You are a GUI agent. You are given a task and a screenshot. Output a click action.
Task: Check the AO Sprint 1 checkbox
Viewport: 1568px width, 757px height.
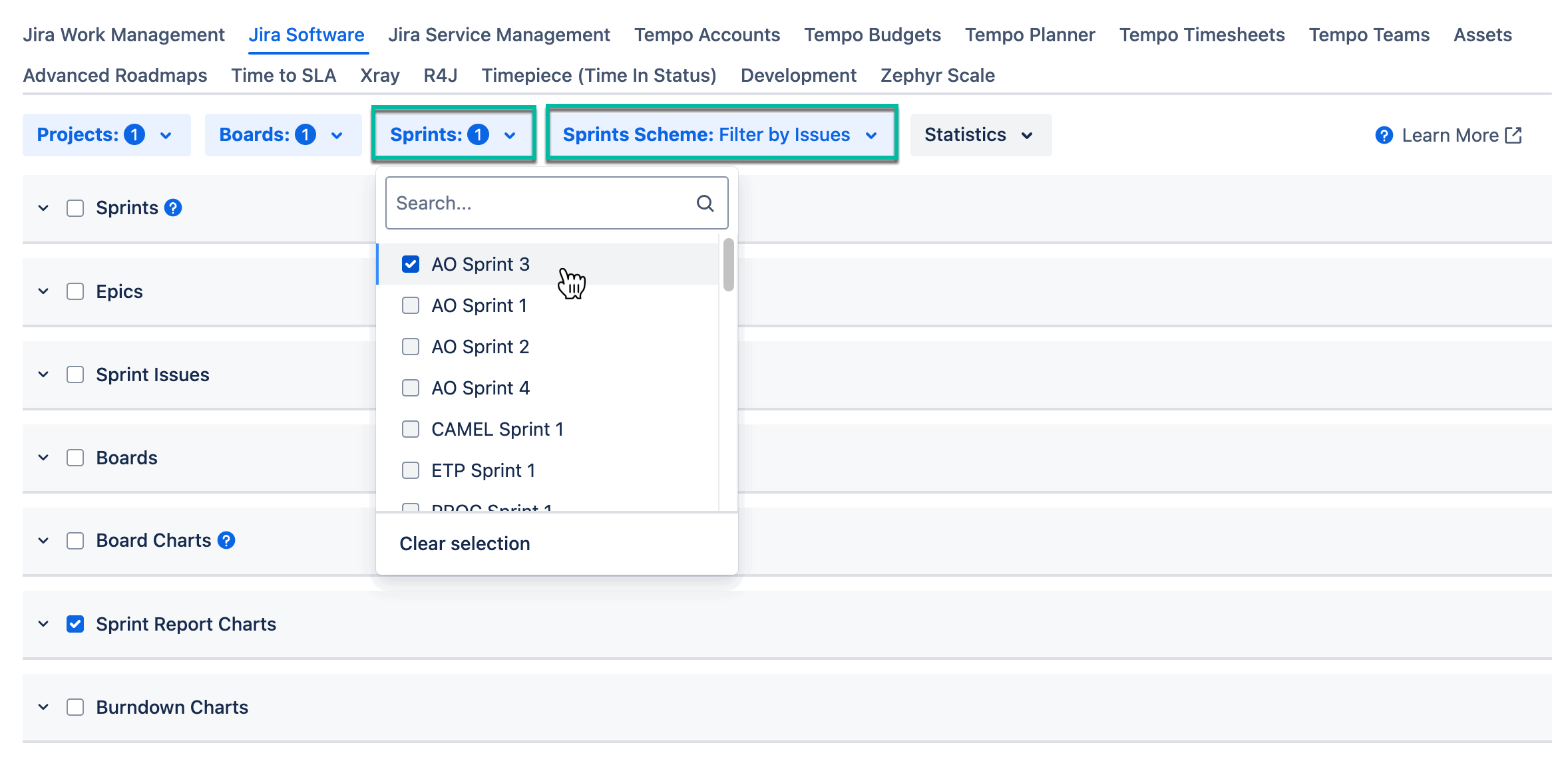click(x=410, y=305)
